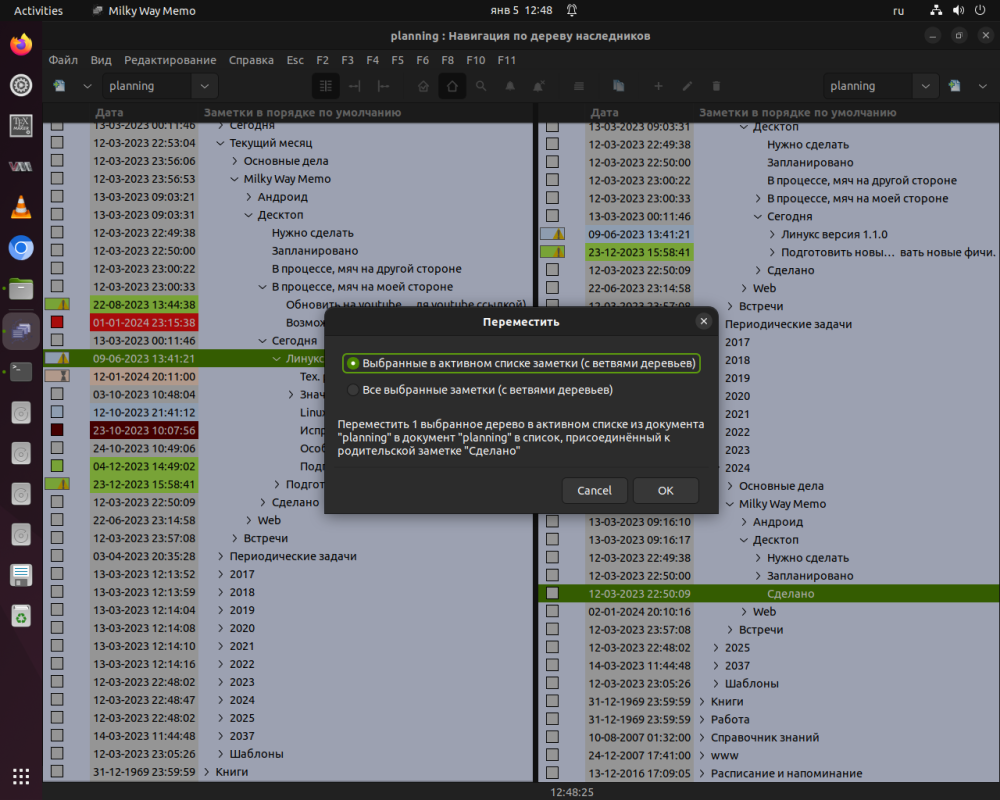This screenshot has height=800, width=1000.
Task: Launch VLC media player from the dock
Action: [x=21, y=207]
